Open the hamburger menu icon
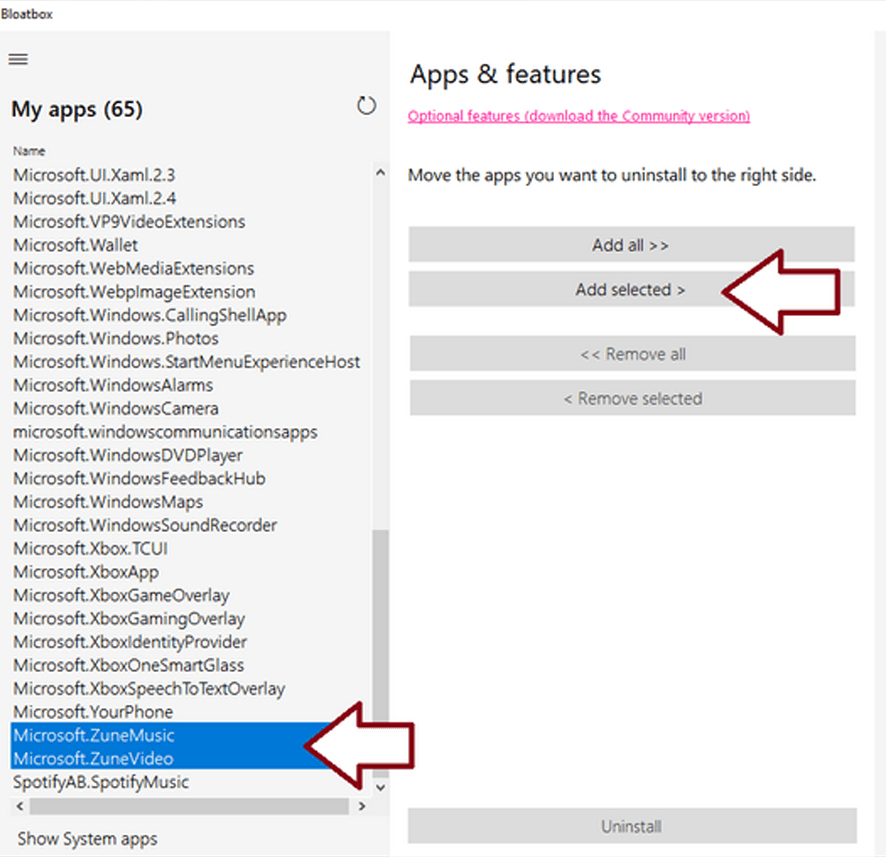This screenshot has height=857, width=886. pos(18,59)
